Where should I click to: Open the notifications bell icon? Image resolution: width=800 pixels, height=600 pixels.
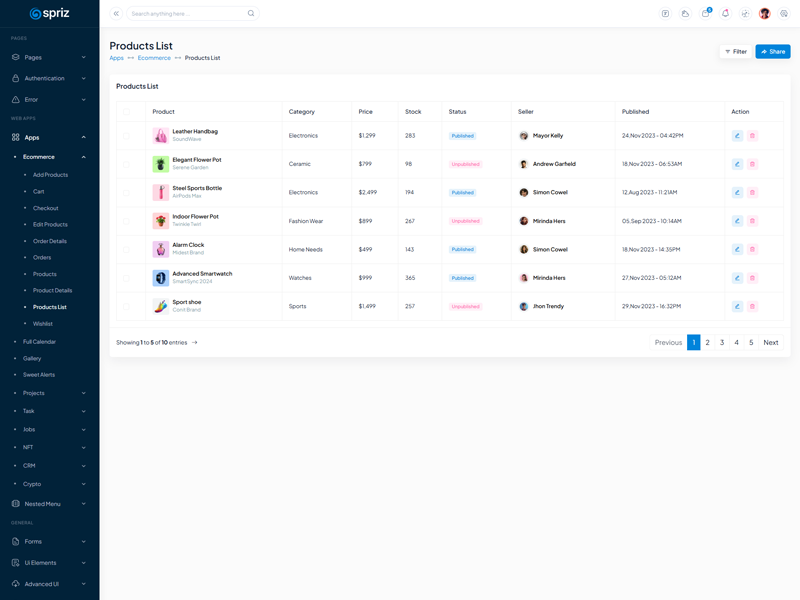pyautogui.click(x=725, y=14)
